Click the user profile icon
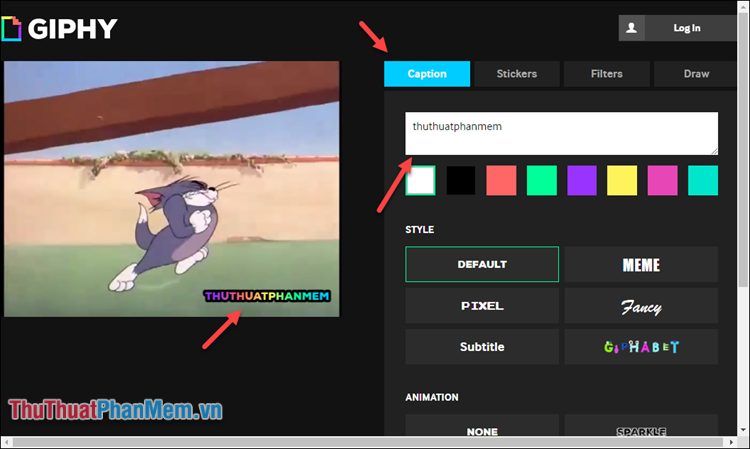750x449 pixels. 631,28
